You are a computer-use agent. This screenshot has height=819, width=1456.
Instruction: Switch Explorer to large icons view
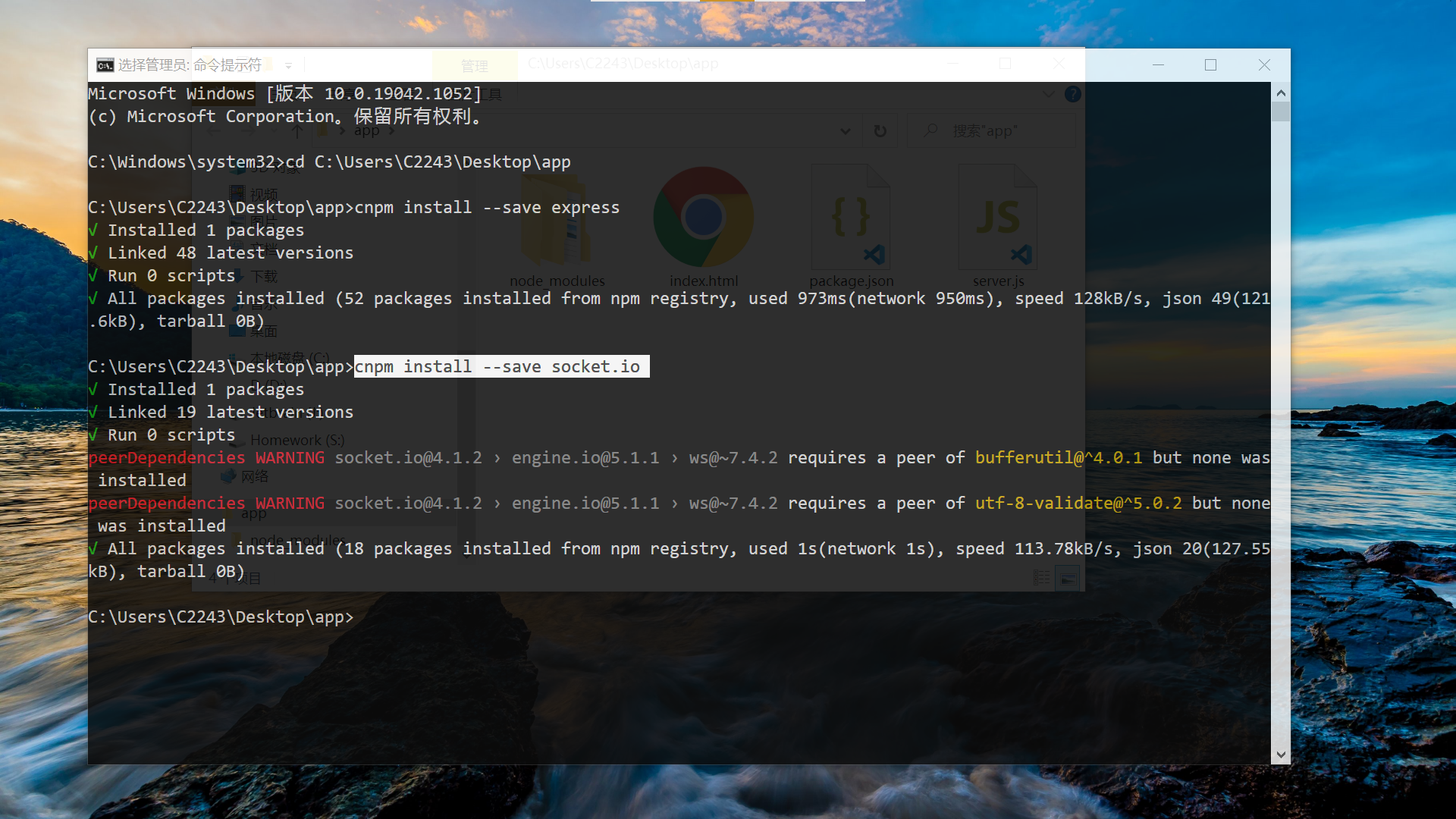click(x=1068, y=579)
